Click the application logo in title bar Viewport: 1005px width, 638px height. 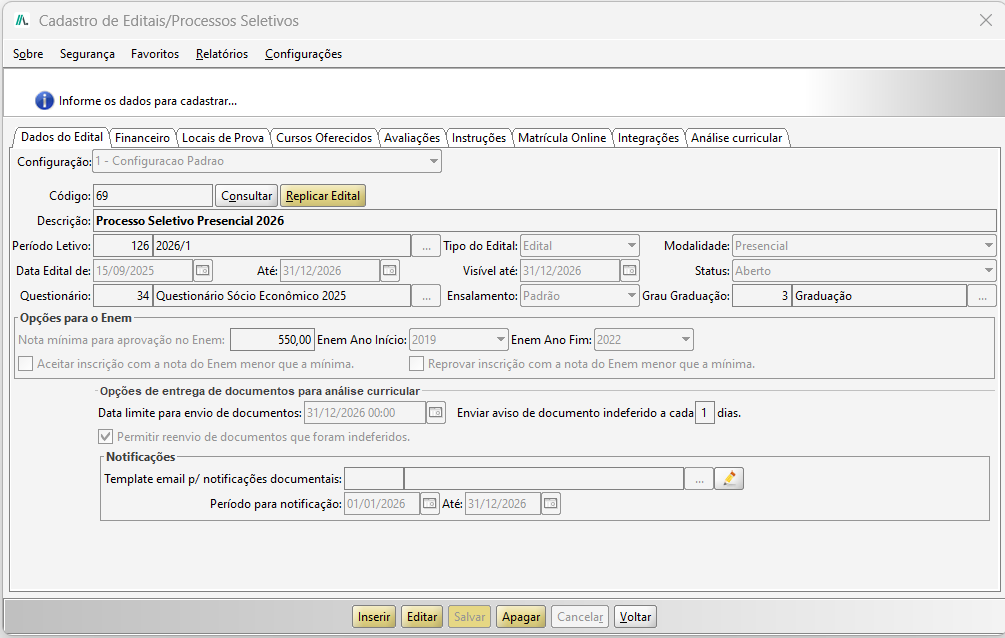22,21
